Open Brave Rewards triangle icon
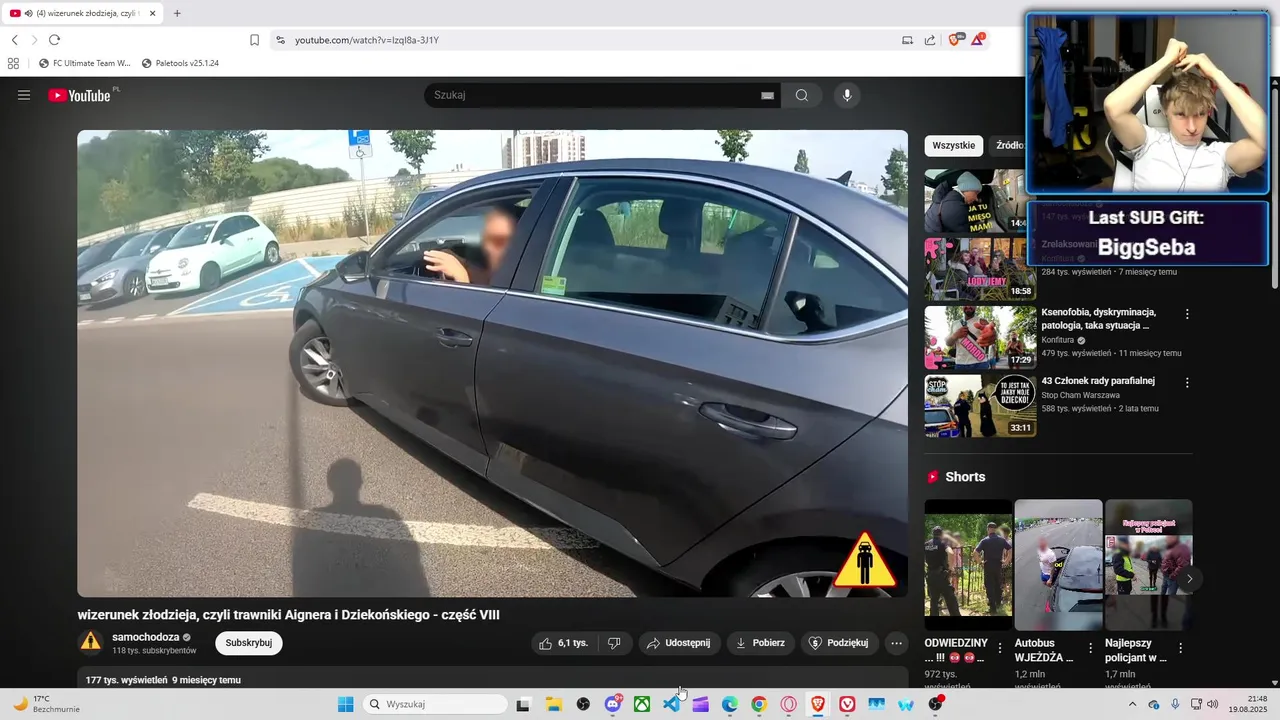This screenshot has height=720, width=1280. coord(978,39)
